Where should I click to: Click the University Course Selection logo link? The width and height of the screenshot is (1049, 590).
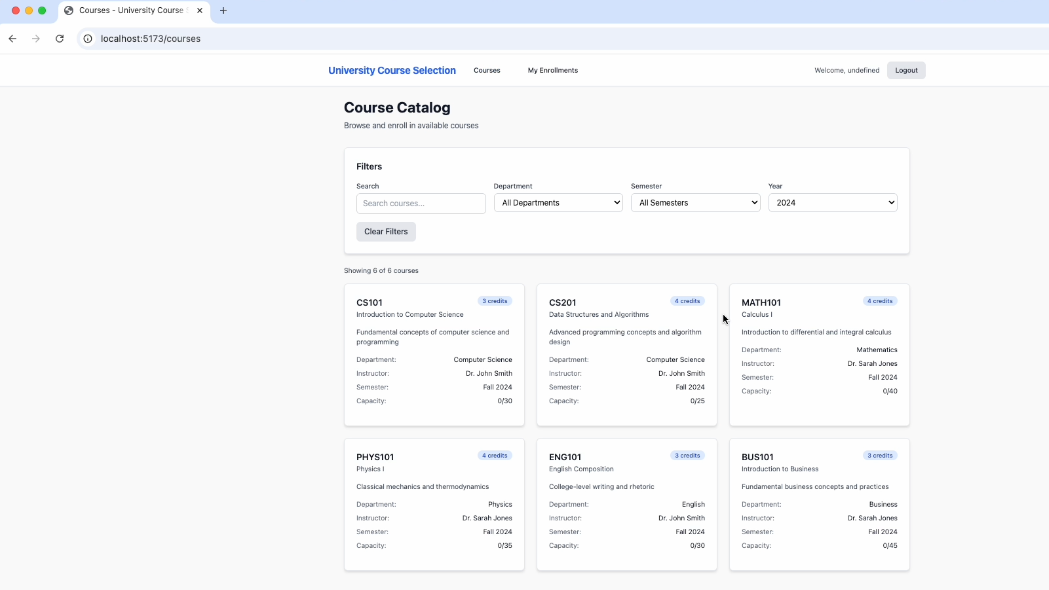392,71
